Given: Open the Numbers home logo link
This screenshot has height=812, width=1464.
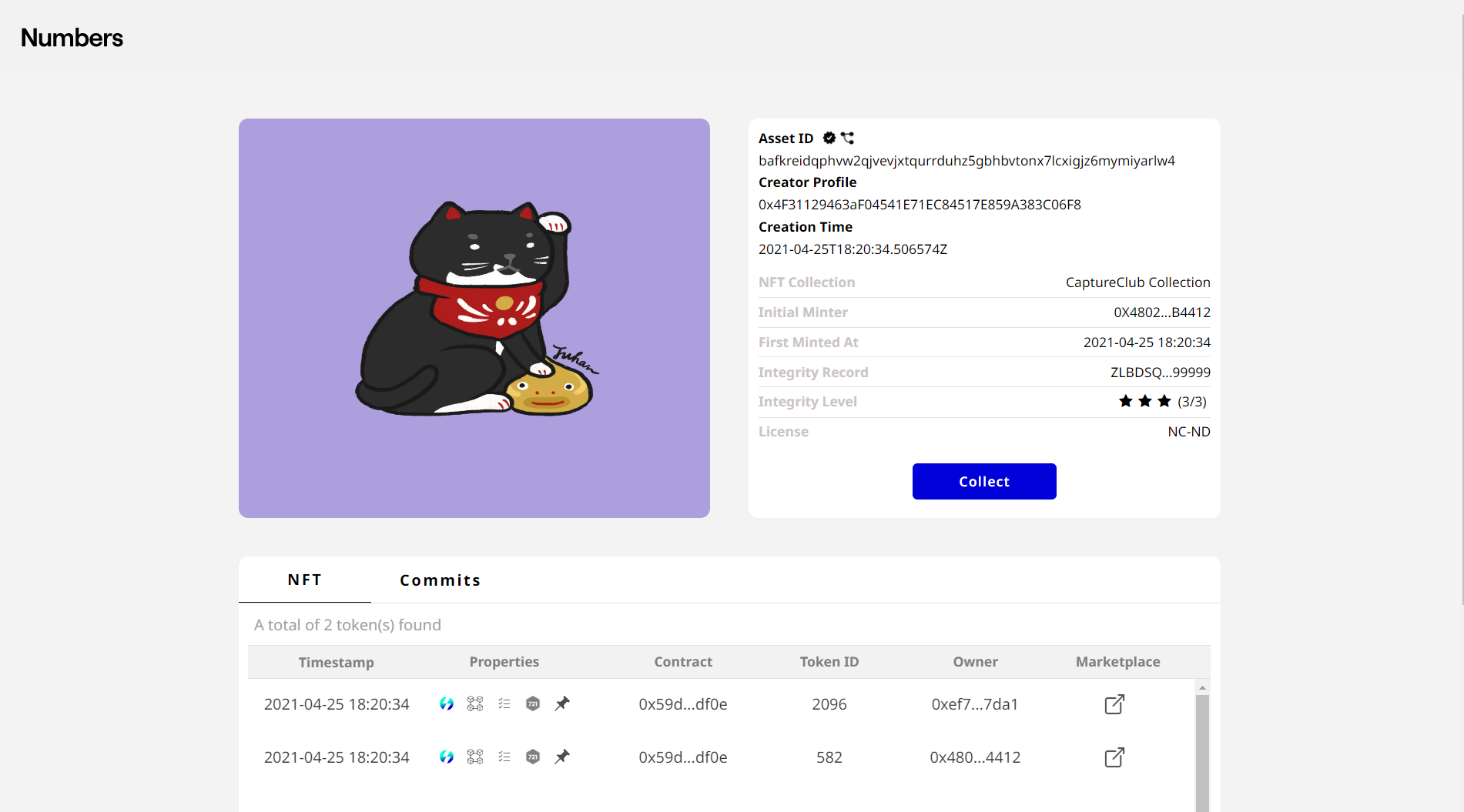Looking at the screenshot, I should click(x=72, y=38).
